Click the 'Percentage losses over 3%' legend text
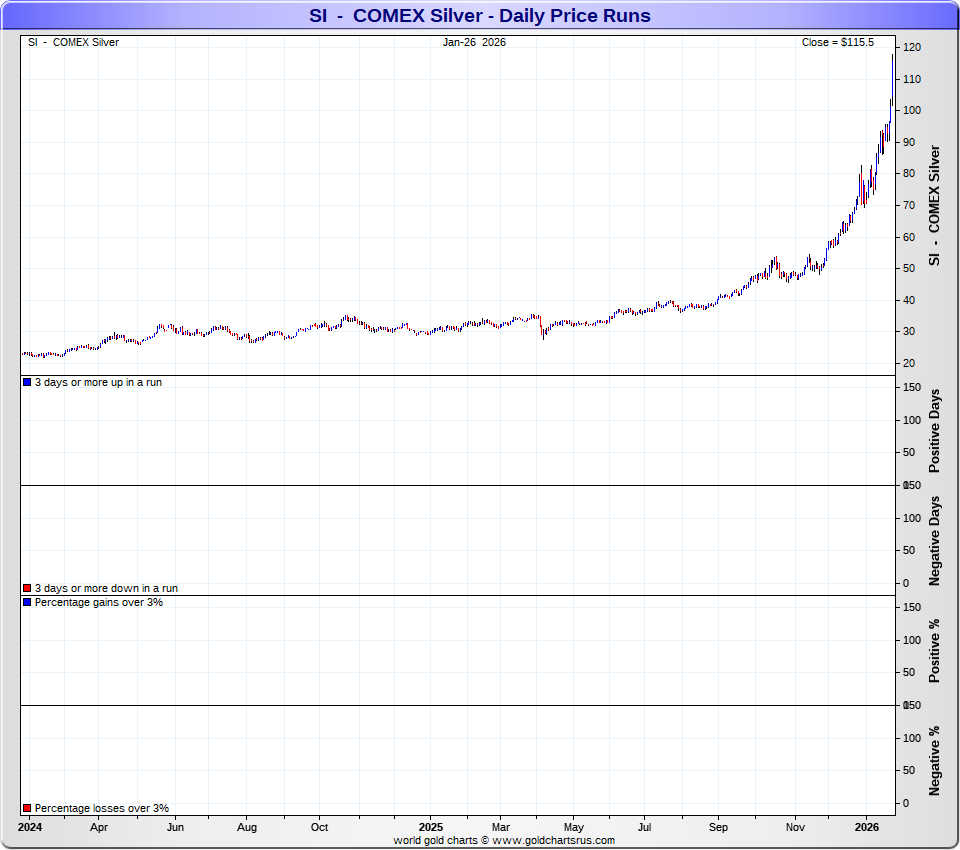The height and width of the screenshot is (850, 960). click(102, 808)
